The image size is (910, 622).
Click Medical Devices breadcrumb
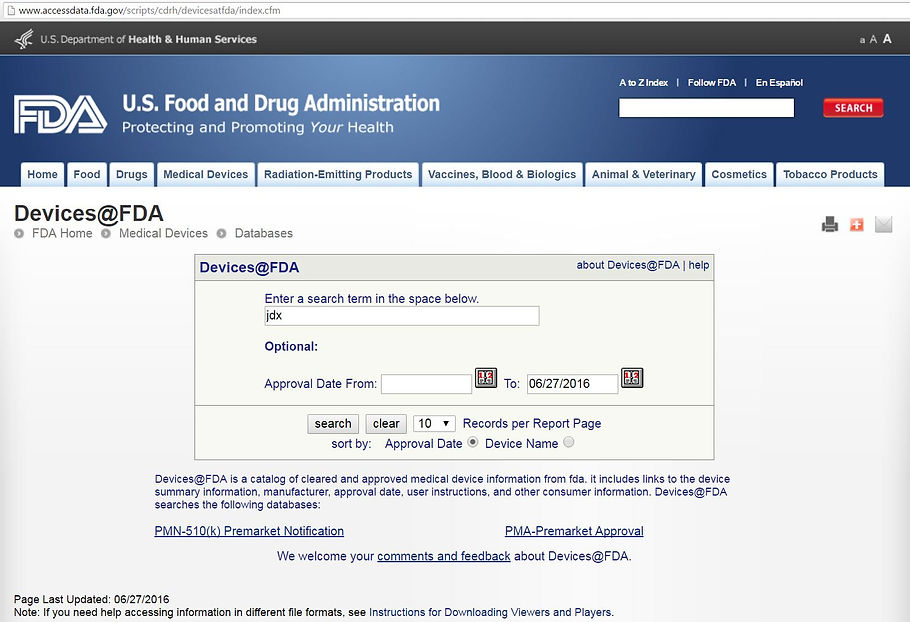[163, 233]
